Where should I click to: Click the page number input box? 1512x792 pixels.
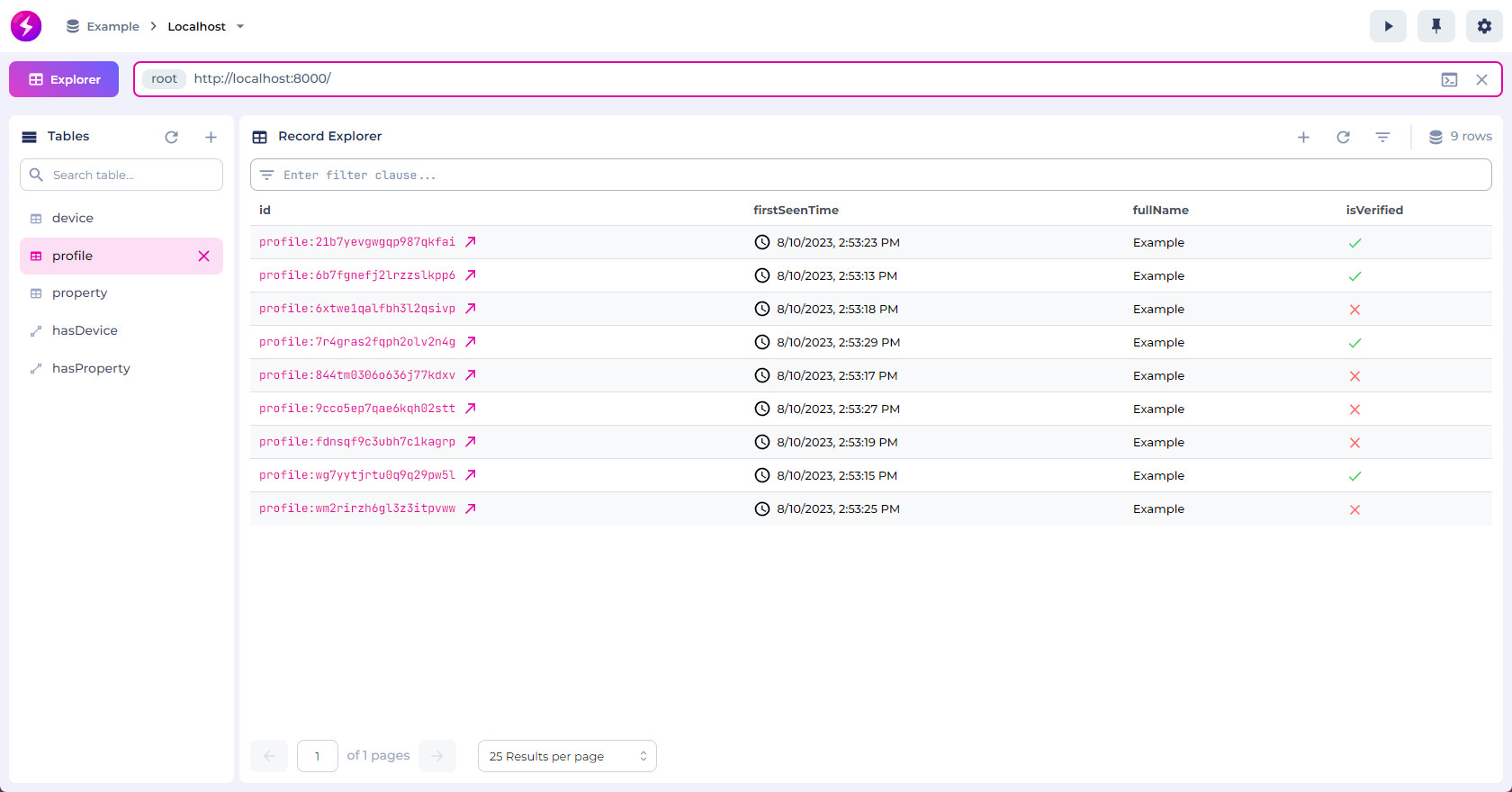pyautogui.click(x=318, y=756)
